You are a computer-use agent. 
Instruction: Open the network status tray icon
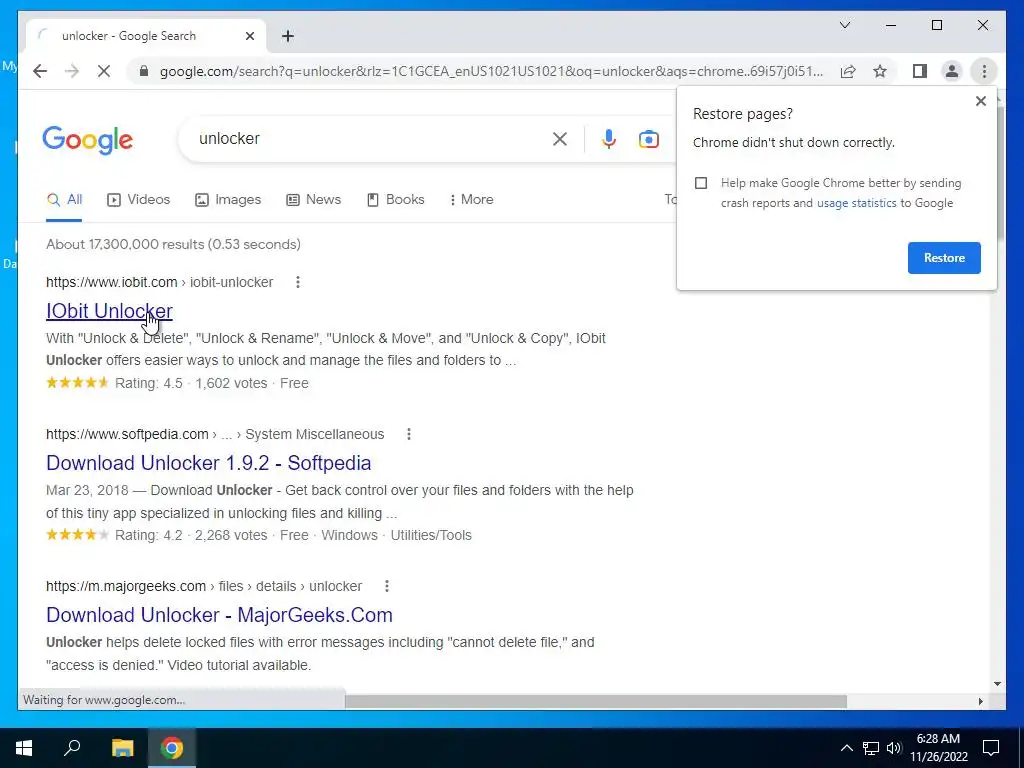(x=871, y=748)
